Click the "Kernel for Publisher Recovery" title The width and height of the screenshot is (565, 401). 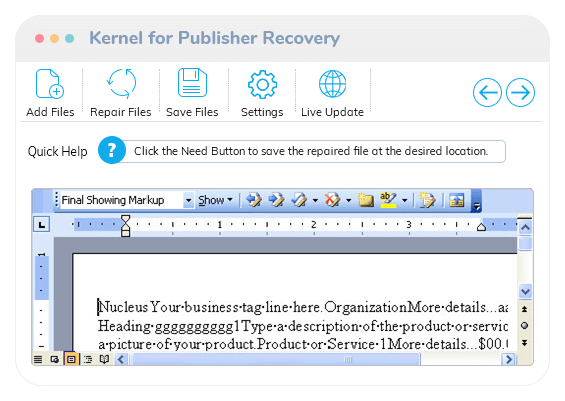click(x=214, y=38)
